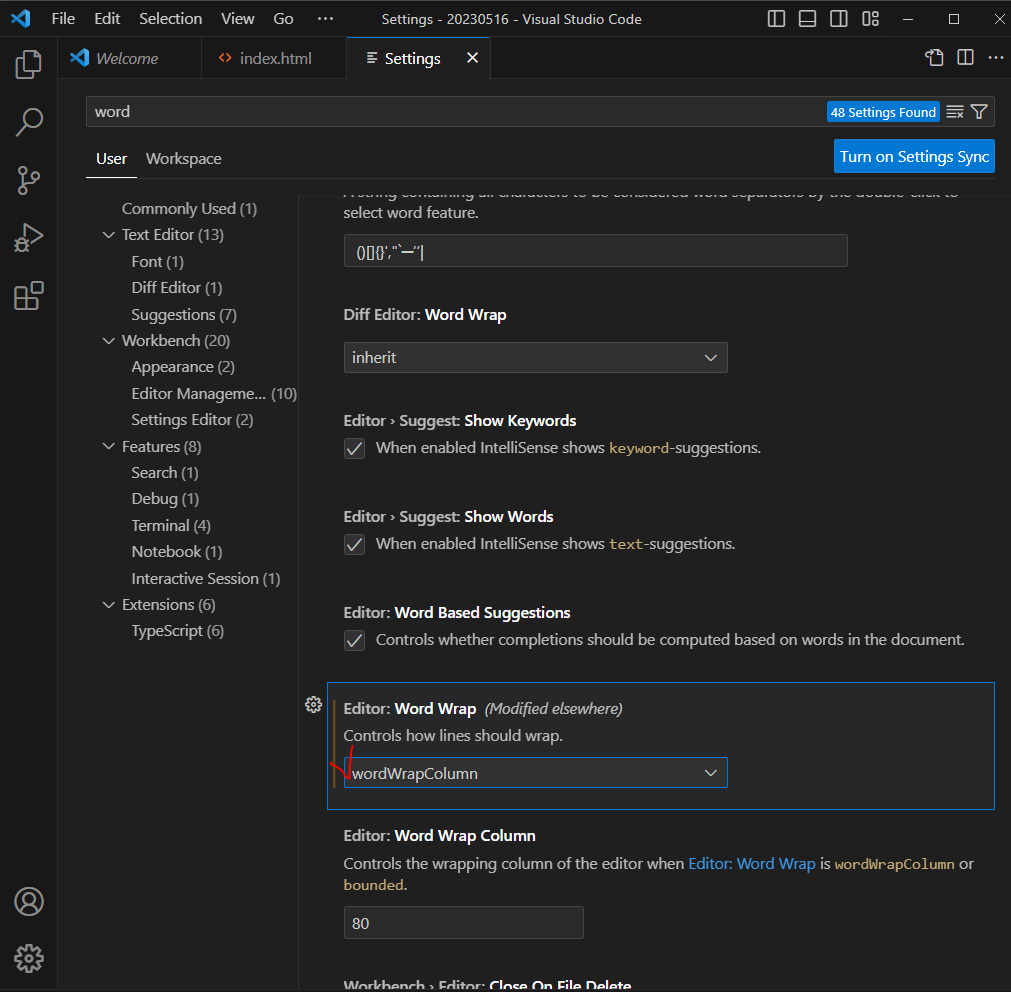Click the VS Code logo in title bar
Viewport: 1011px width, 992px height.
click(21, 18)
